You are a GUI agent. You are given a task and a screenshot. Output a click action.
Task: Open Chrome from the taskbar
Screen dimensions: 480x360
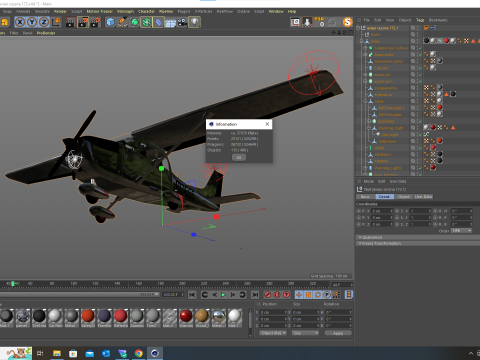pos(139,353)
